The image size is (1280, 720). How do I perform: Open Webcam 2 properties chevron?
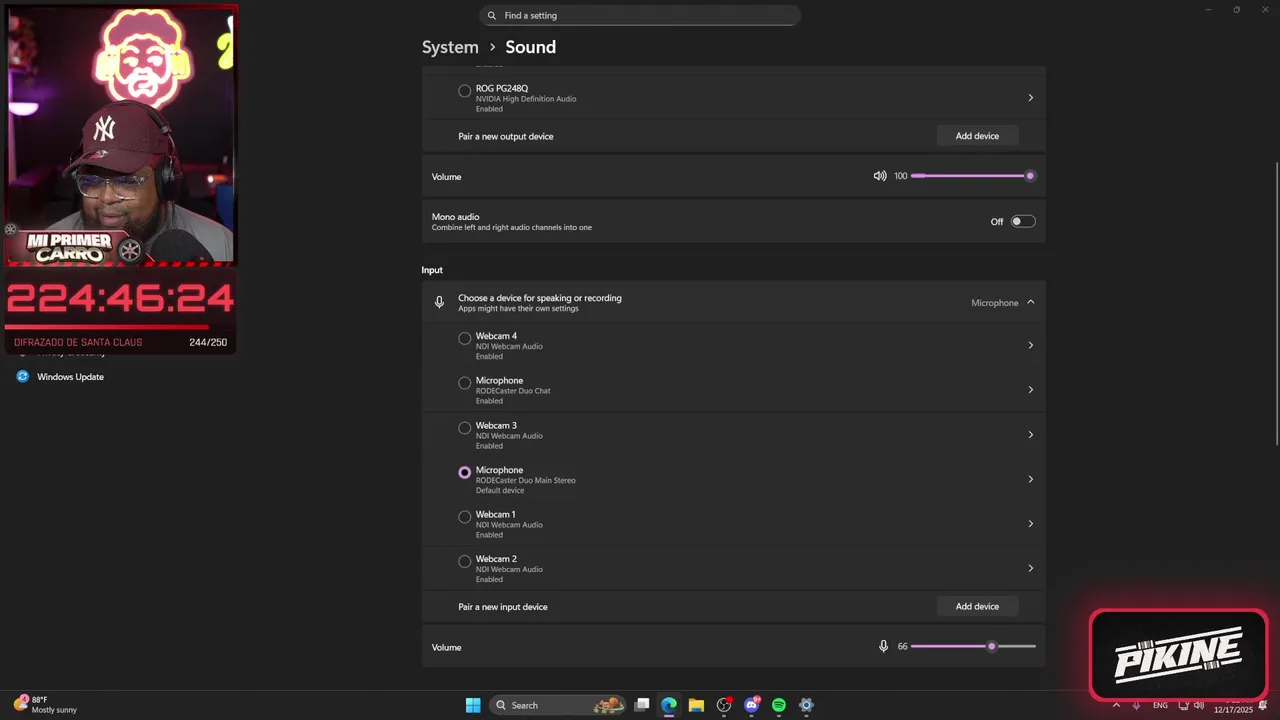pyautogui.click(x=1030, y=568)
